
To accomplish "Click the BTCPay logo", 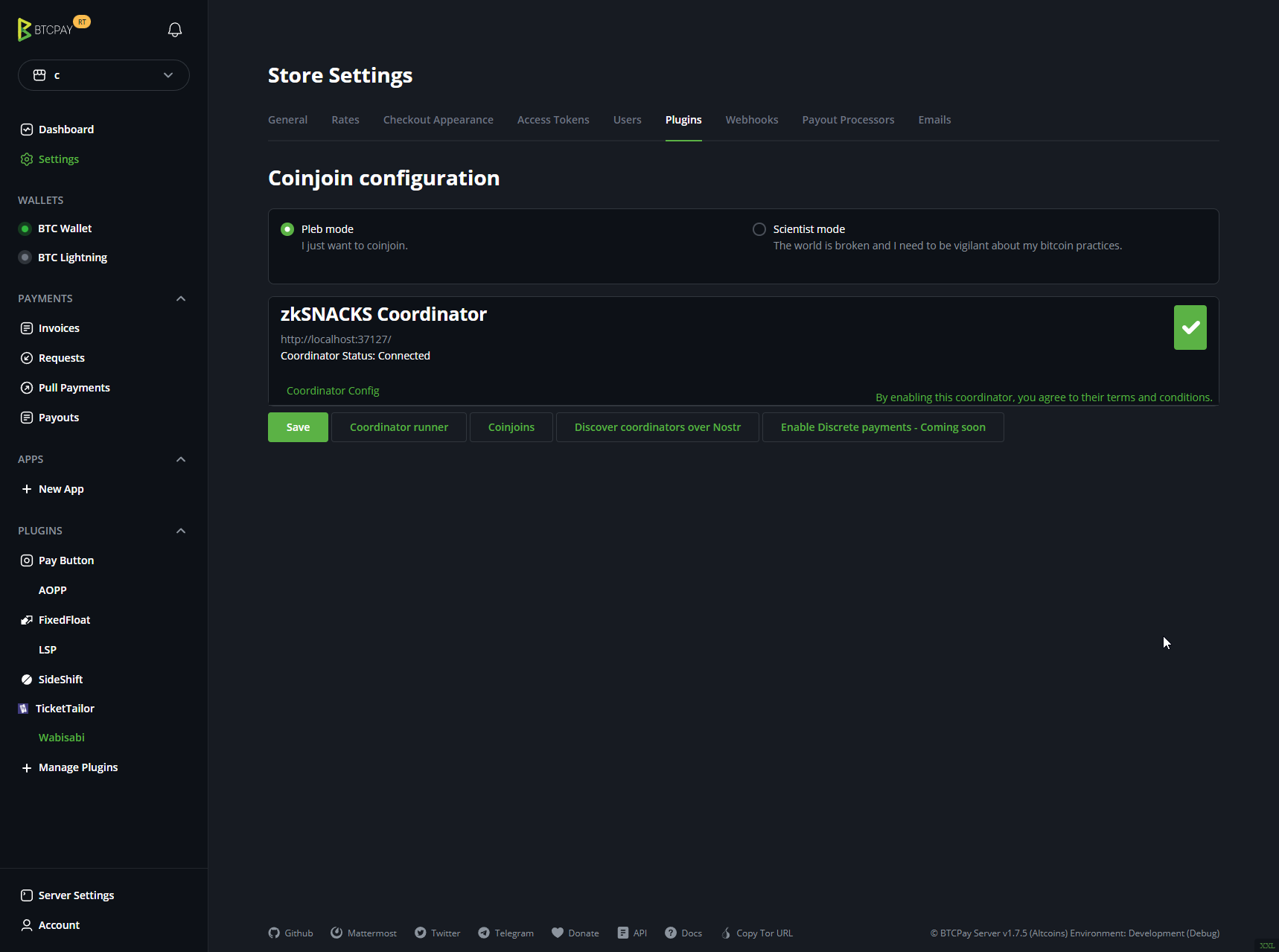I will pos(45,30).
